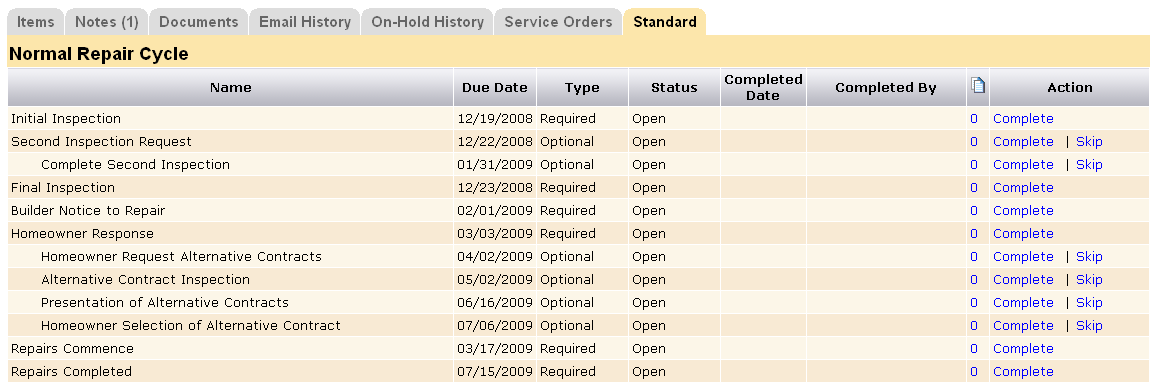Click Complete for Builder Notice to Repair
Viewport: 1157px width, 389px height.
1023,210
